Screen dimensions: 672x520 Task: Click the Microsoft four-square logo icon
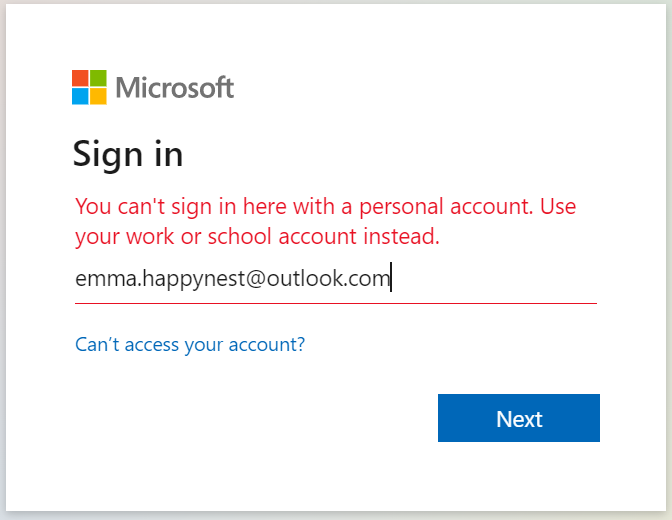pos(89,87)
